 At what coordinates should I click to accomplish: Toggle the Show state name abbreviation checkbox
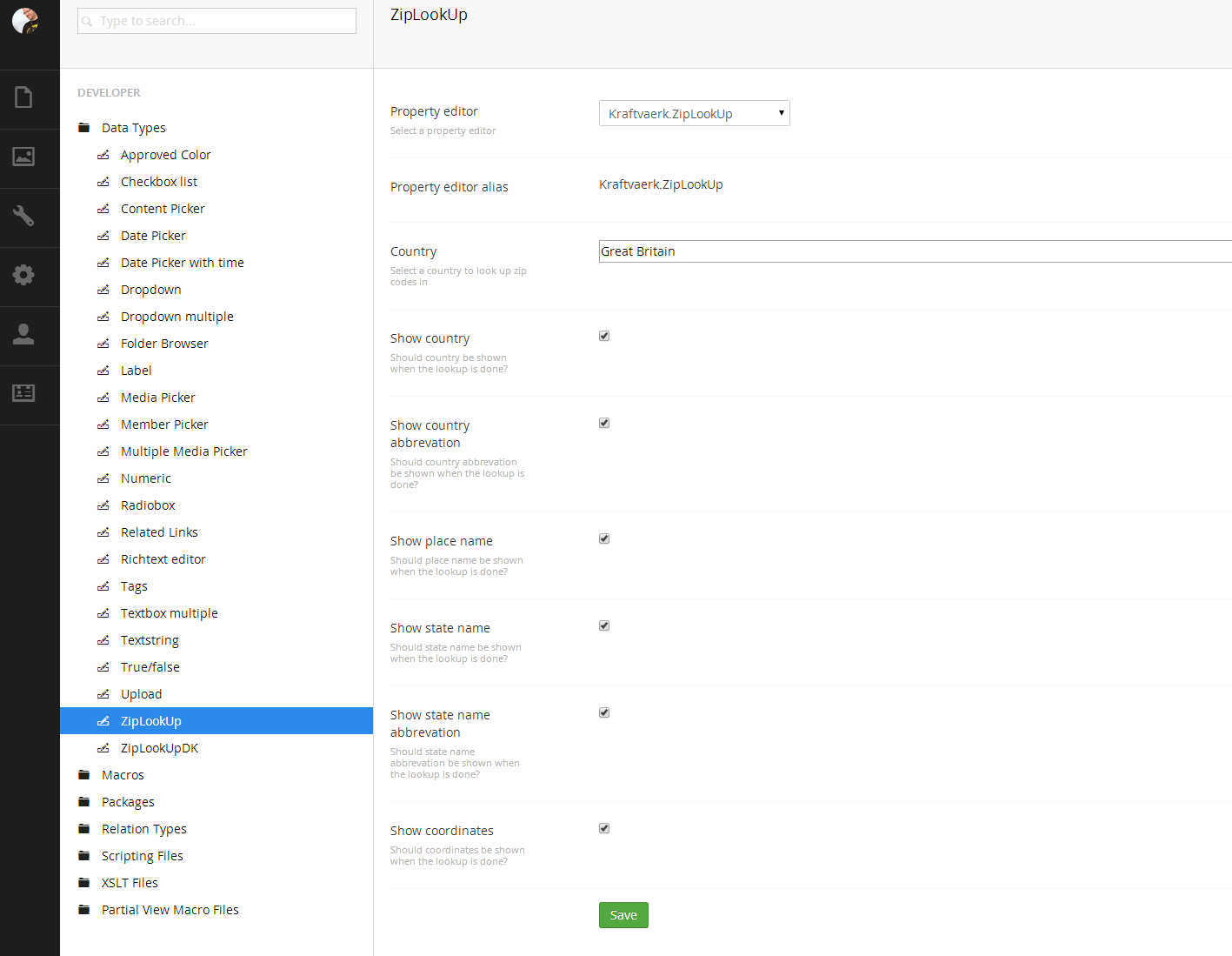coord(604,712)
